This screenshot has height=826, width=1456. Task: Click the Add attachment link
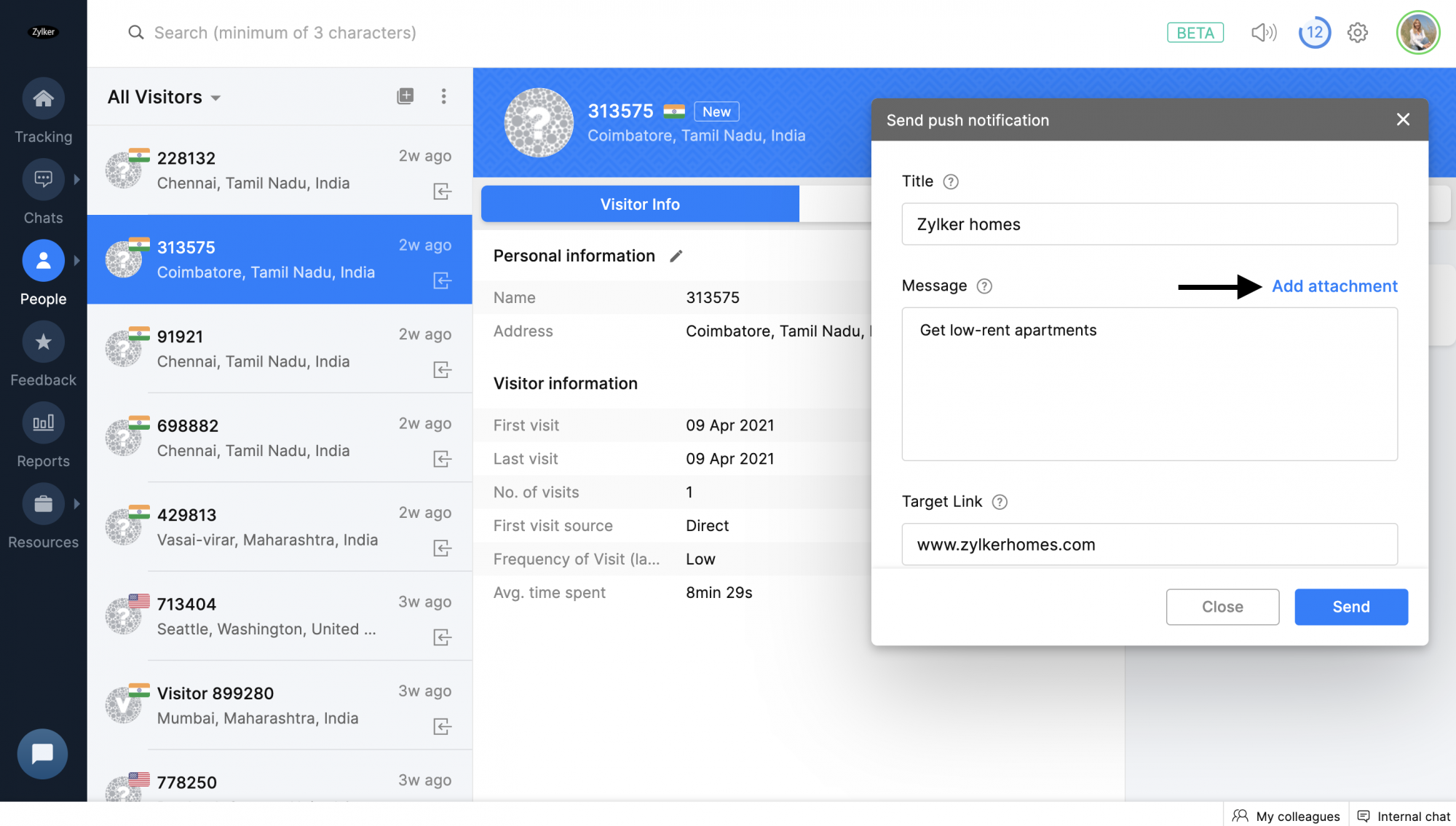1334,286
